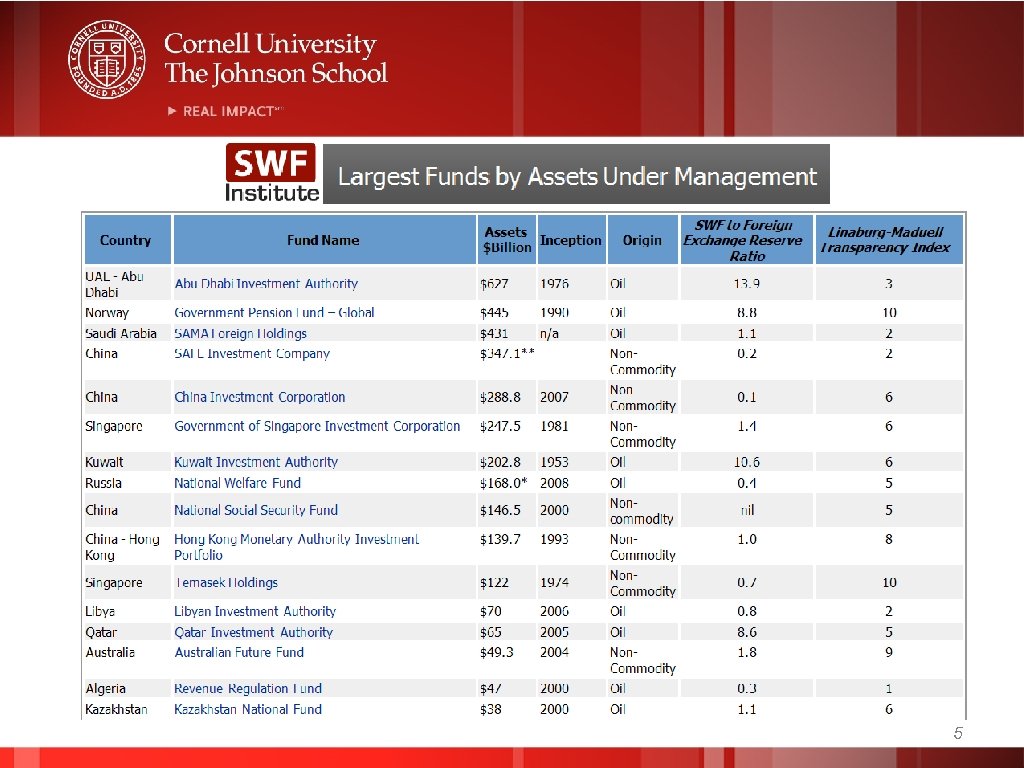Viewport: 1024px width, 768px height.
Task: Click the $202.8 assets value
Action: pos(500,462)
